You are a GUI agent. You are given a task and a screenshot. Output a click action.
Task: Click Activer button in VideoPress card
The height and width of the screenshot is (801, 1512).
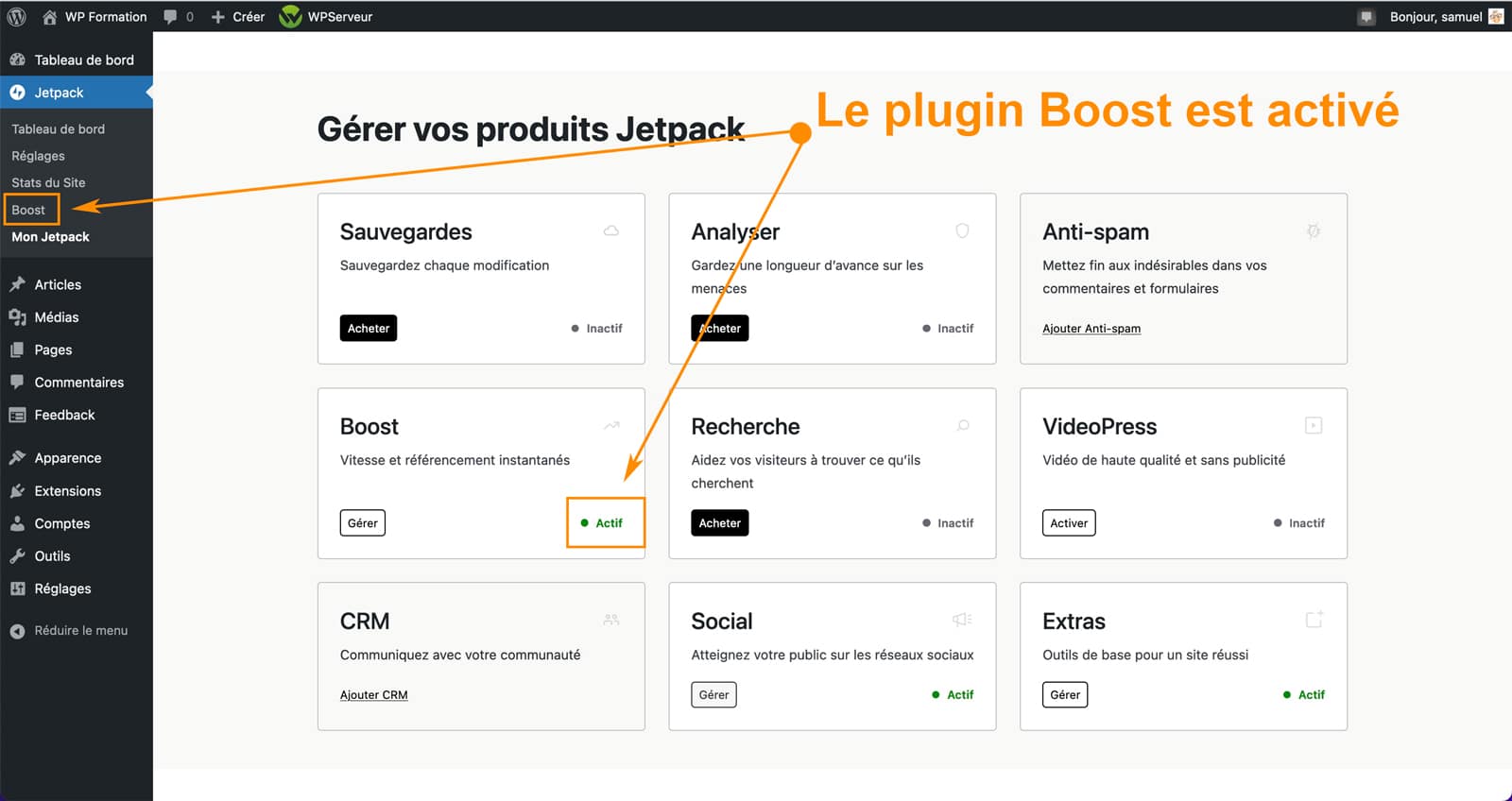[1069, 523]
